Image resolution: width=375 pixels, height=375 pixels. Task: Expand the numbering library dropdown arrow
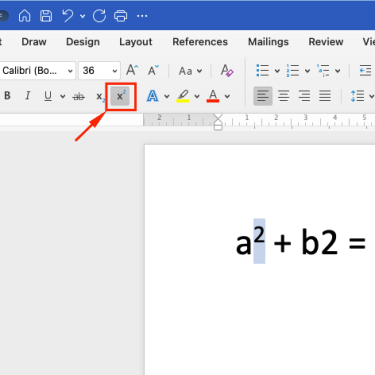point(307,71)
